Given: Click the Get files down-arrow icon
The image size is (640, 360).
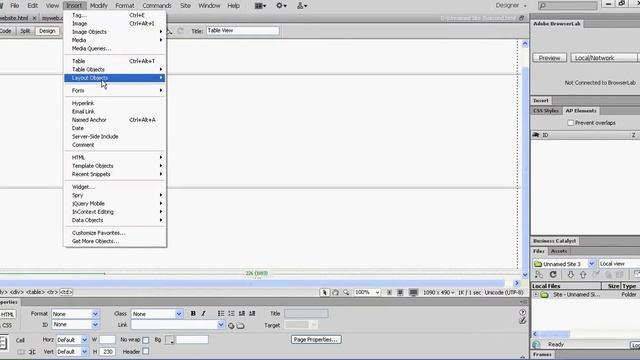Looking at the screenshot, I should click(x=571, y=275).
